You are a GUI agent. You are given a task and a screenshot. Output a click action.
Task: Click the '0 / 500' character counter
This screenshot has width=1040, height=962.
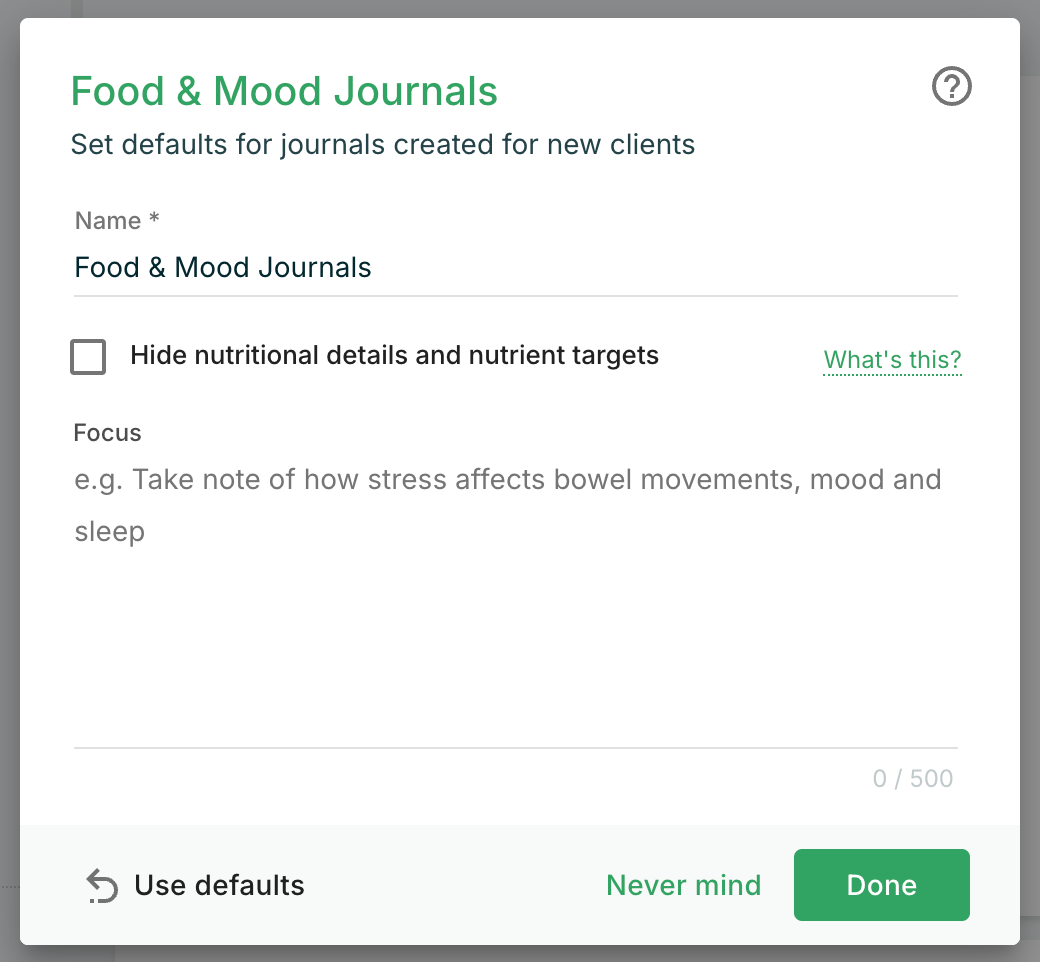click(913, 778)
